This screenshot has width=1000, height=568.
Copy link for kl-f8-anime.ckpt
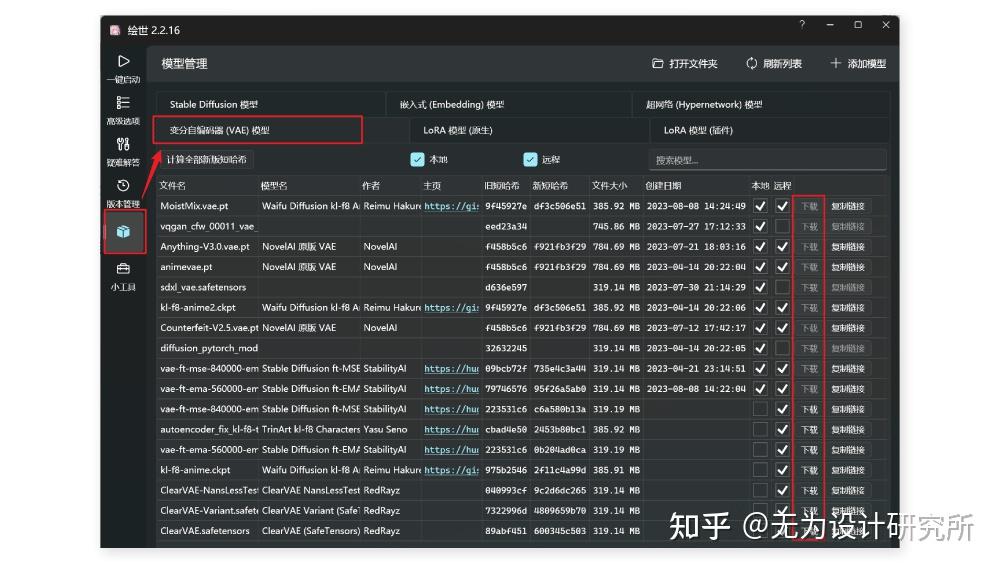(848, 470)
